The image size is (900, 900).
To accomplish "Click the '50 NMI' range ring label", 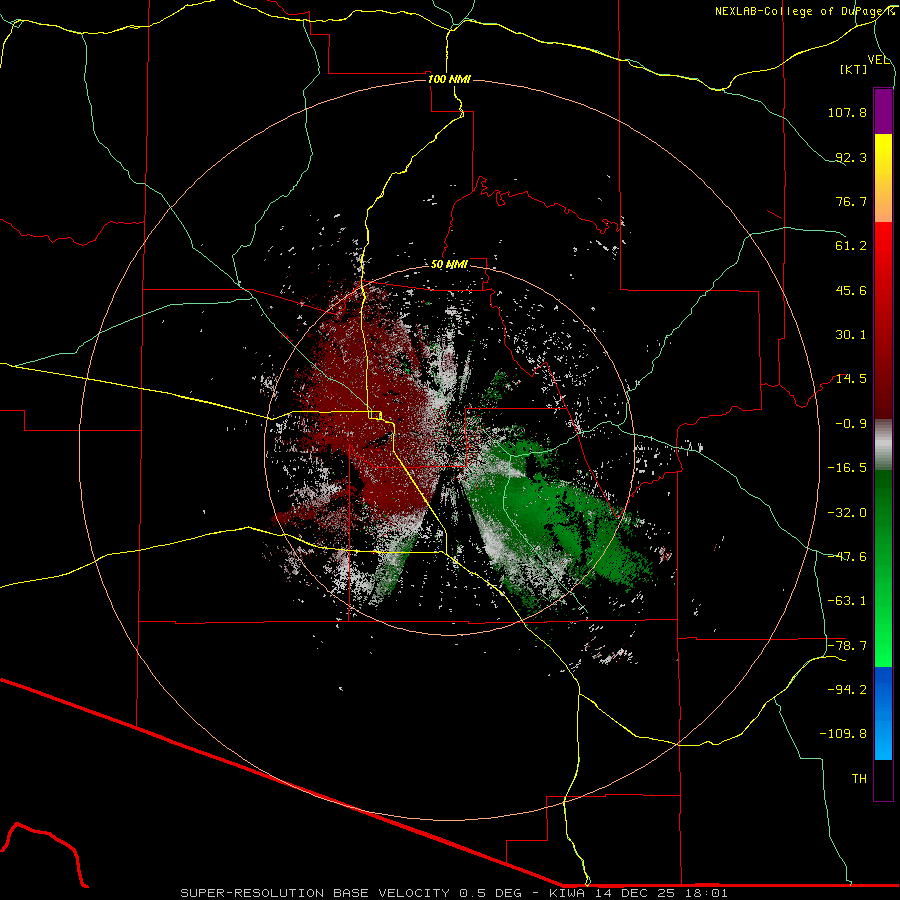I will [449, 265].
